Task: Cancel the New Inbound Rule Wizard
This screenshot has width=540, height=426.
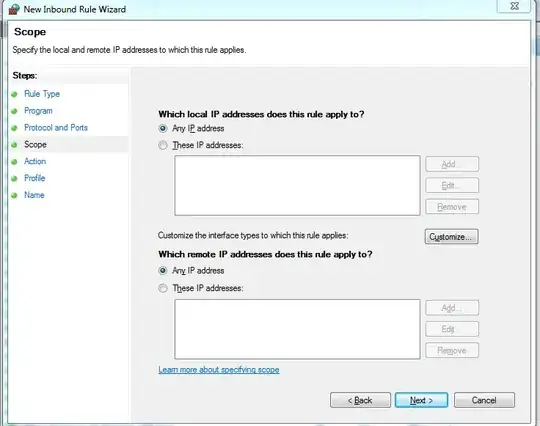Action: coord(484,400)
